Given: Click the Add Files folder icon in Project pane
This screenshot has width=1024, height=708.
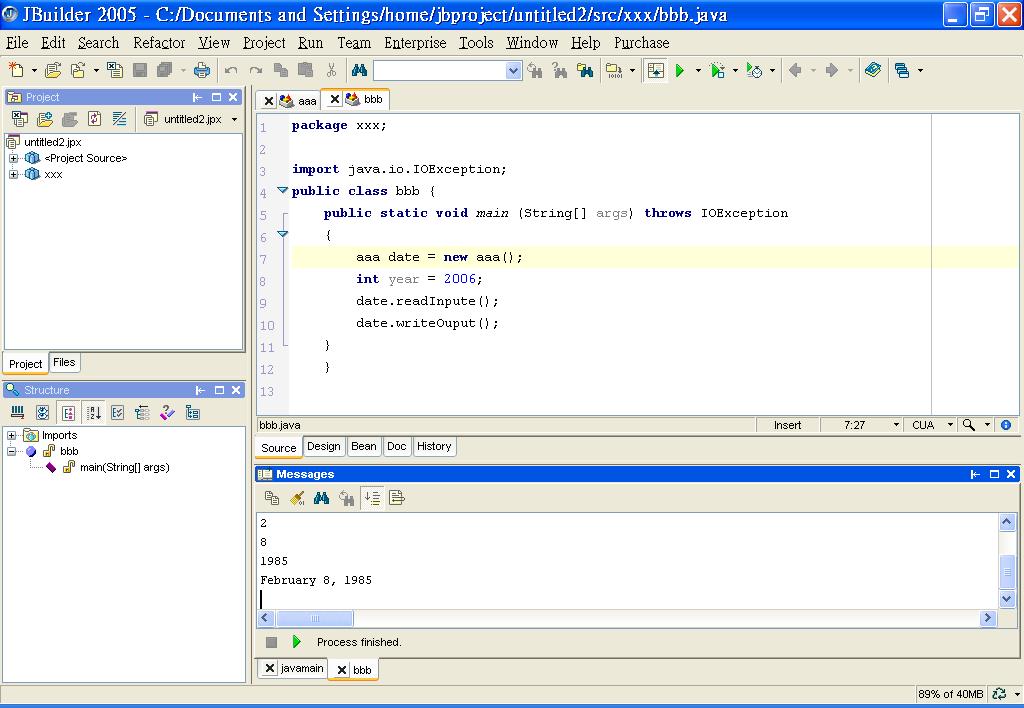Looking at the screenshot, I should point(45,119).
